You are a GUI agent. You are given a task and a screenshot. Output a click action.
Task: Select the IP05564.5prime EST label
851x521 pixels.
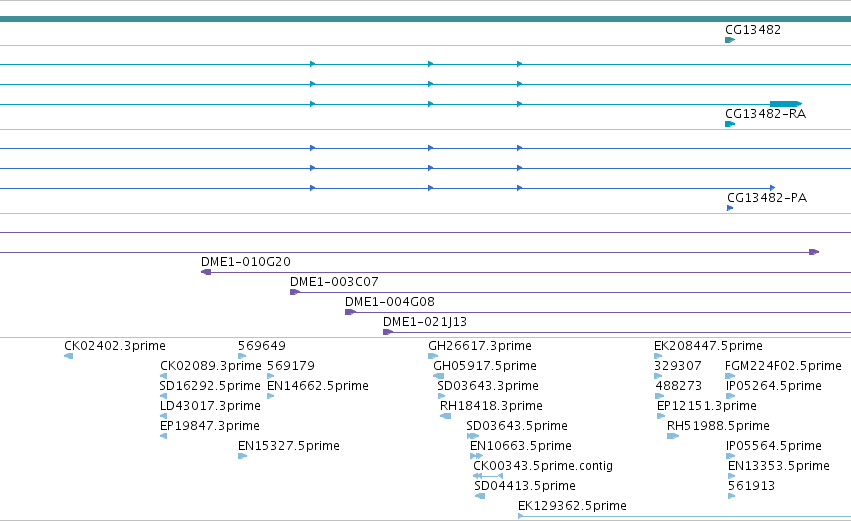click(x=773, y=447)
